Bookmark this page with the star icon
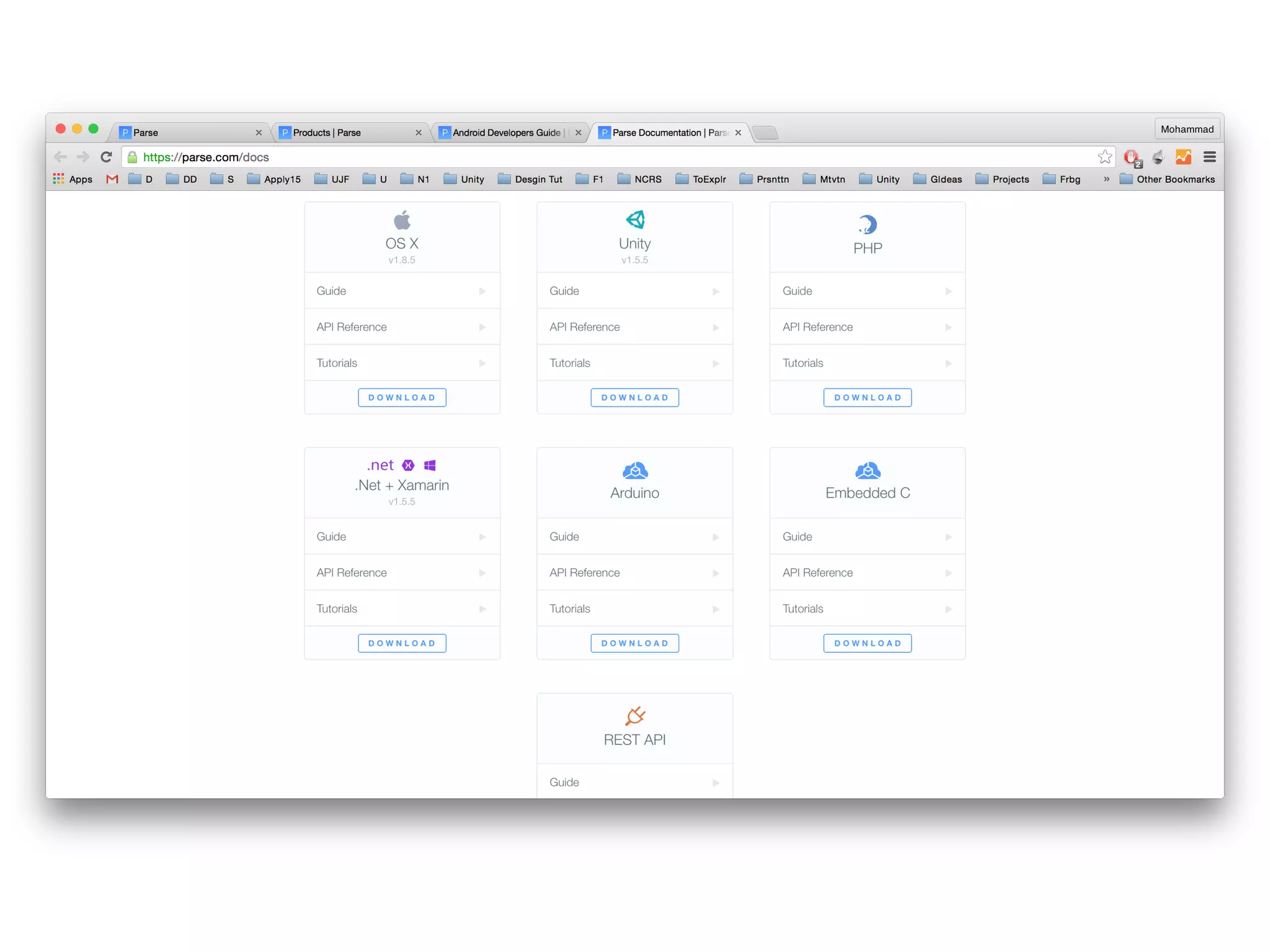Viewport: 1270px width, 952px height. [1104, 157]
